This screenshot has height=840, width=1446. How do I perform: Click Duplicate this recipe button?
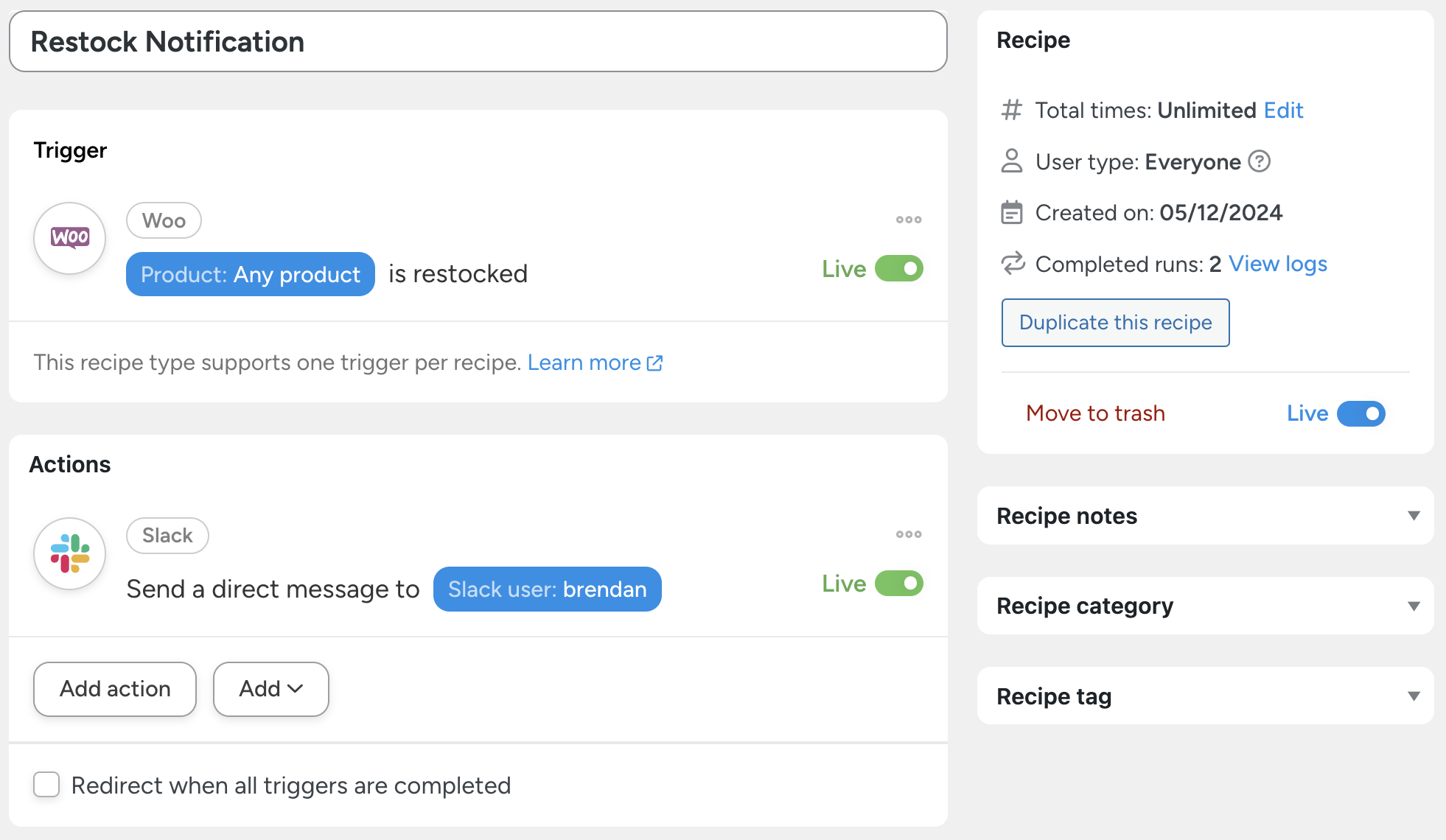[1115, 323]
